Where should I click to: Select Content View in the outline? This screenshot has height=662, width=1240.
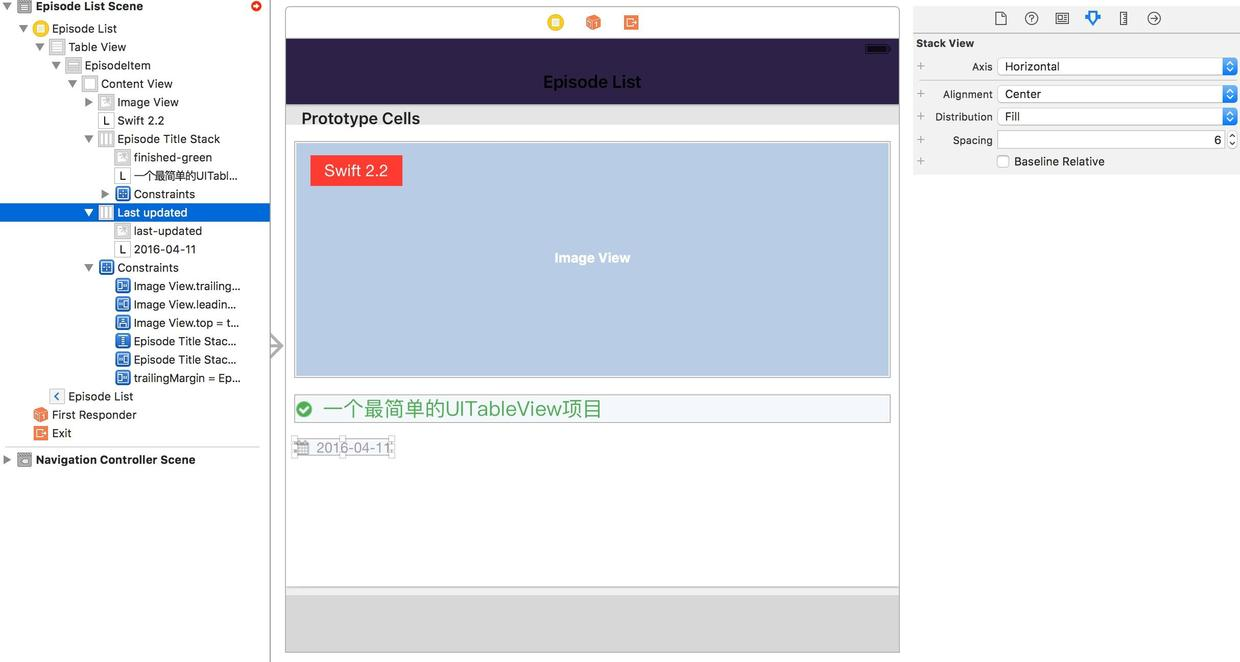[x=135, y=84]
